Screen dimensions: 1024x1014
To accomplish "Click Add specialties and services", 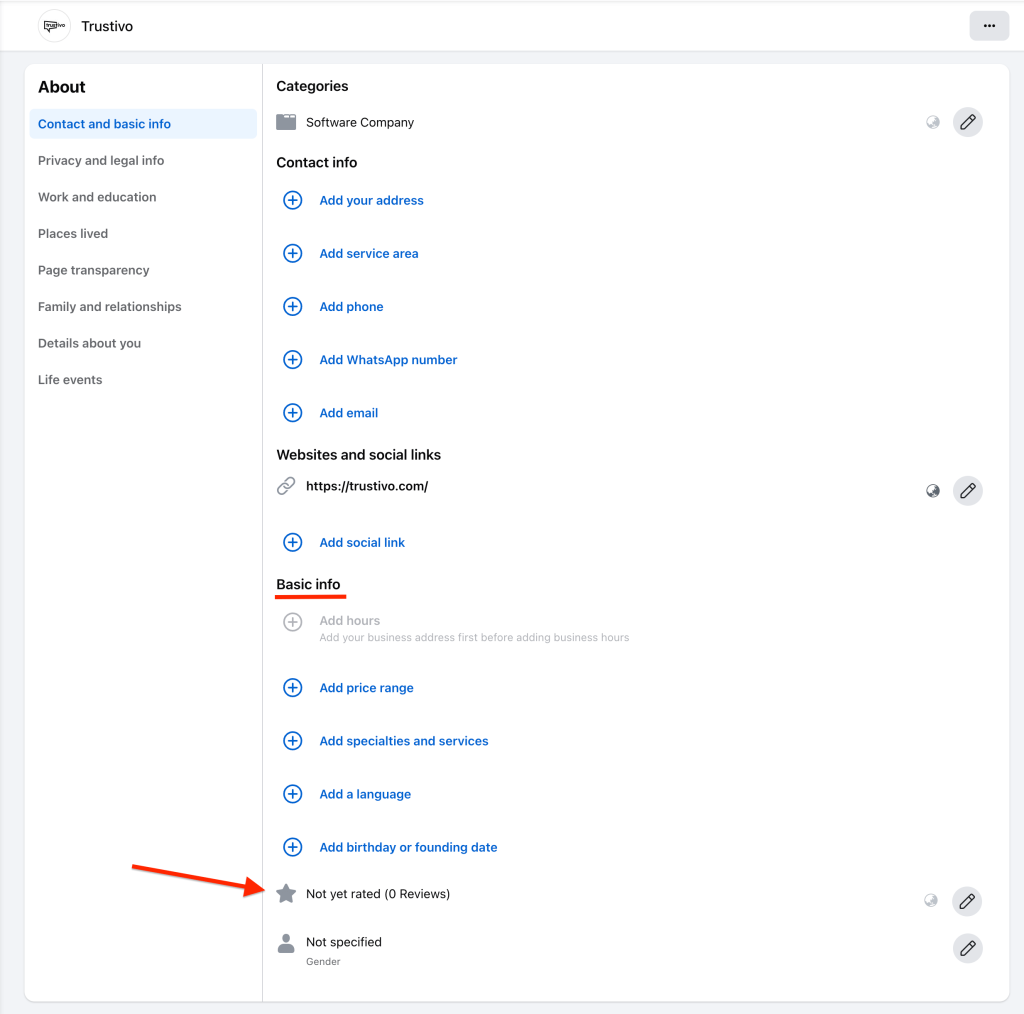I will (x=404, y=742).
